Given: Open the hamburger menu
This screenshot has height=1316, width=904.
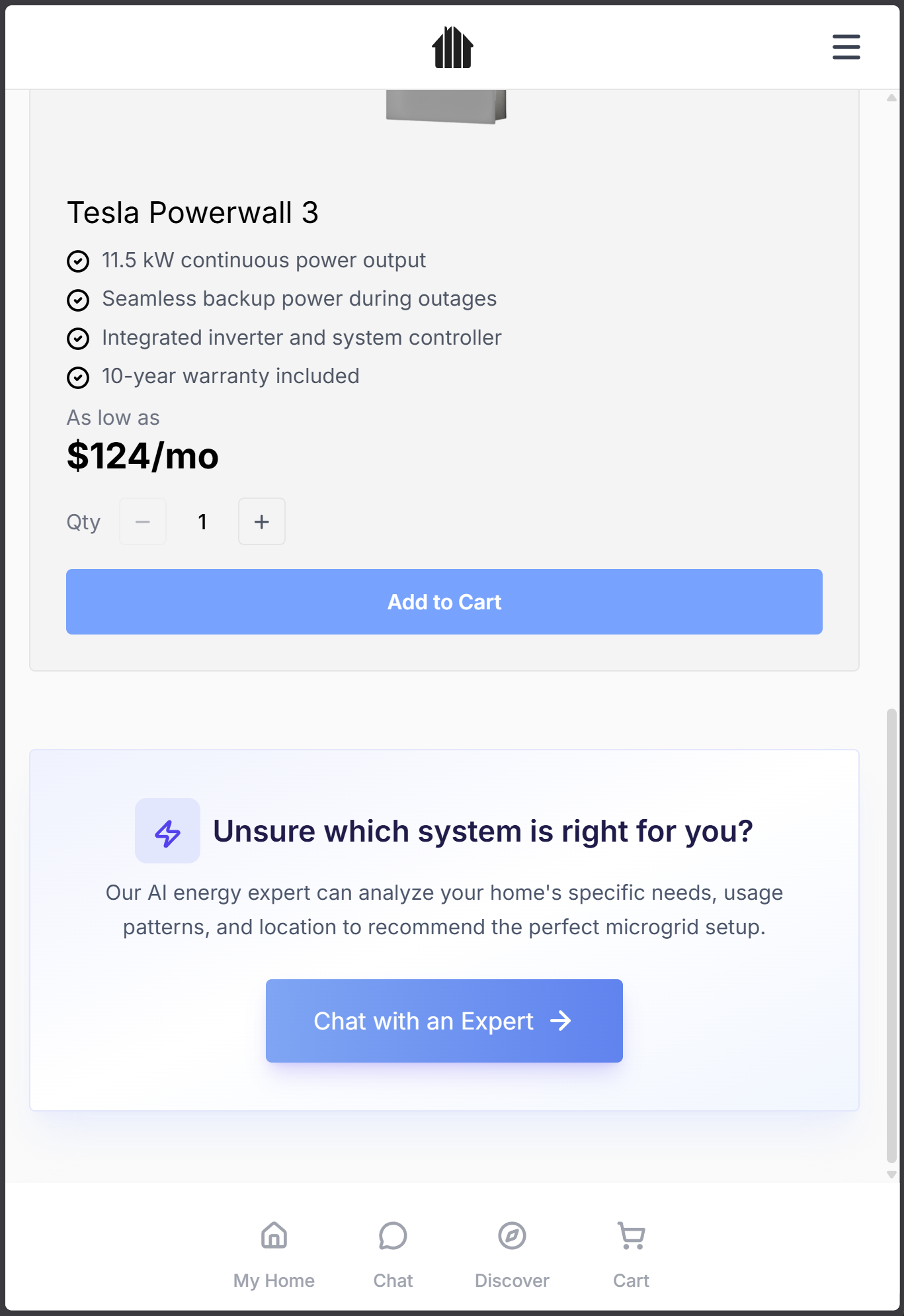Looking at the screenshot, I should (x=846, y=47).
